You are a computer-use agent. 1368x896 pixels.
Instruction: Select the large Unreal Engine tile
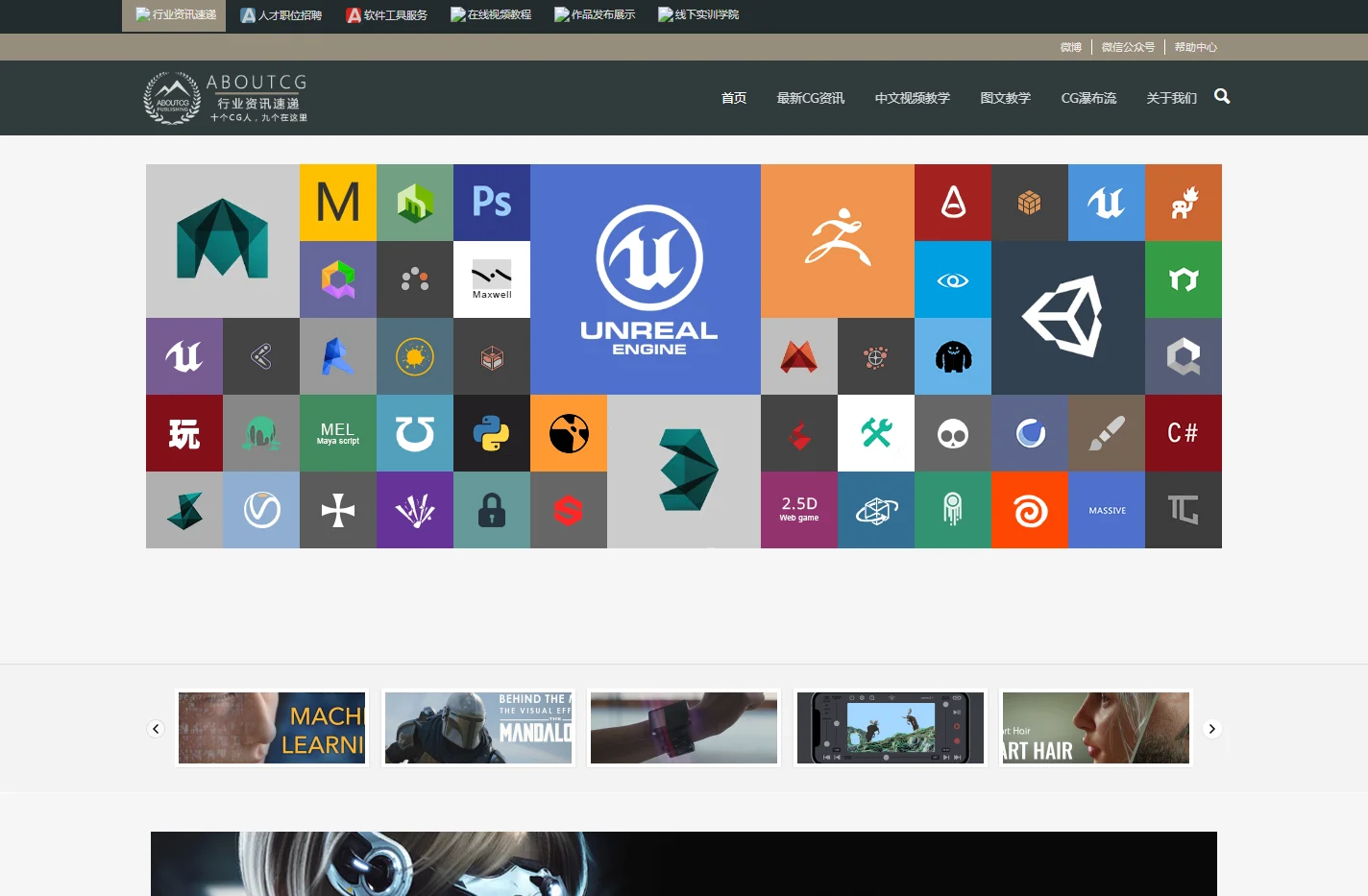646,279
